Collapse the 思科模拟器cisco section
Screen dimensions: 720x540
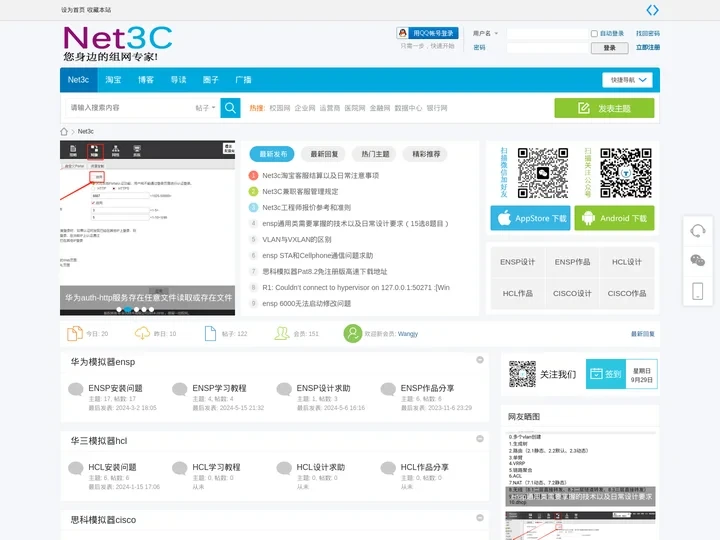(480, 518)
